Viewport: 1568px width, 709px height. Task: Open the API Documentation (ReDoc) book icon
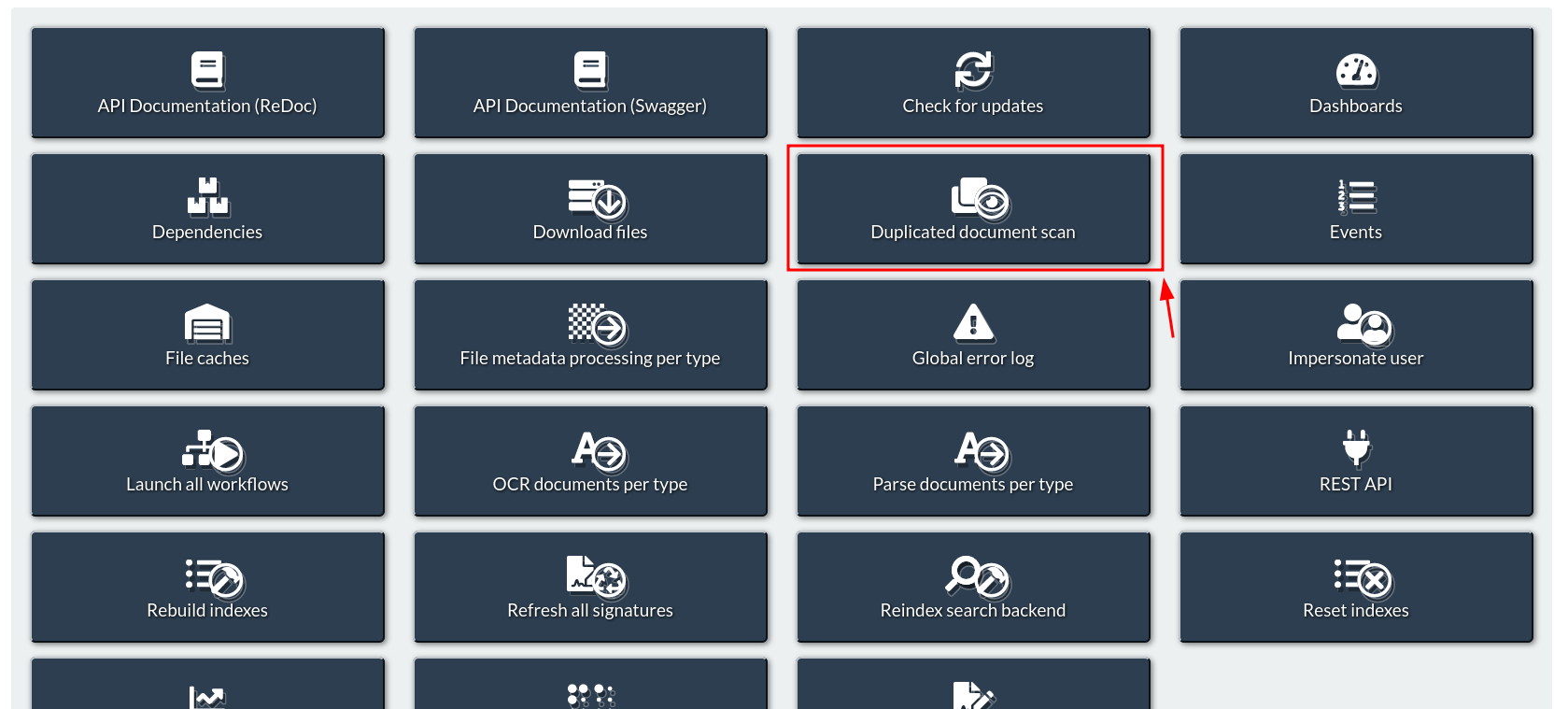pos(207,70)
